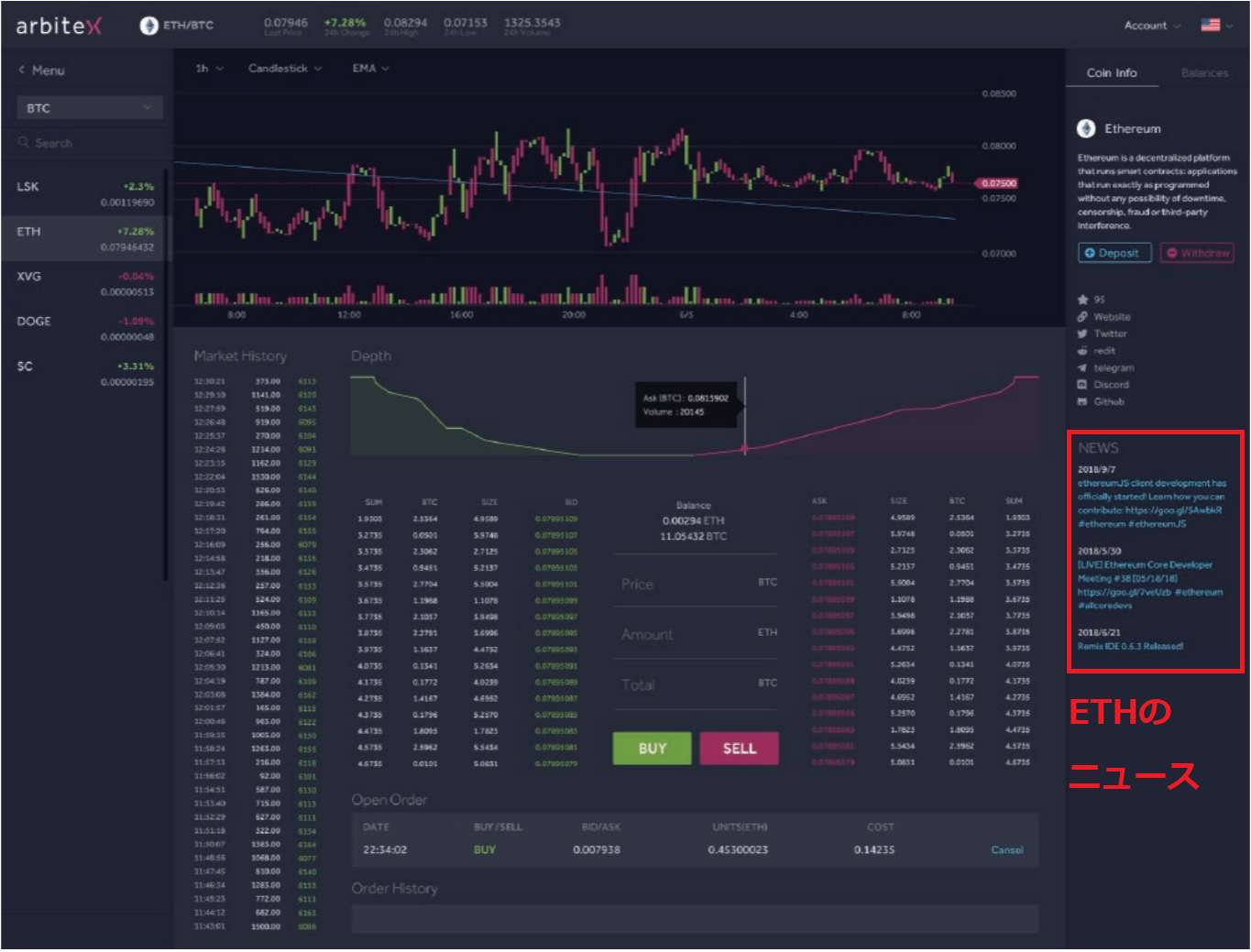Click the 0.07500 current price marker
Image resolution: width=1251 pixels, height=952 pixels.
point(997,183)
